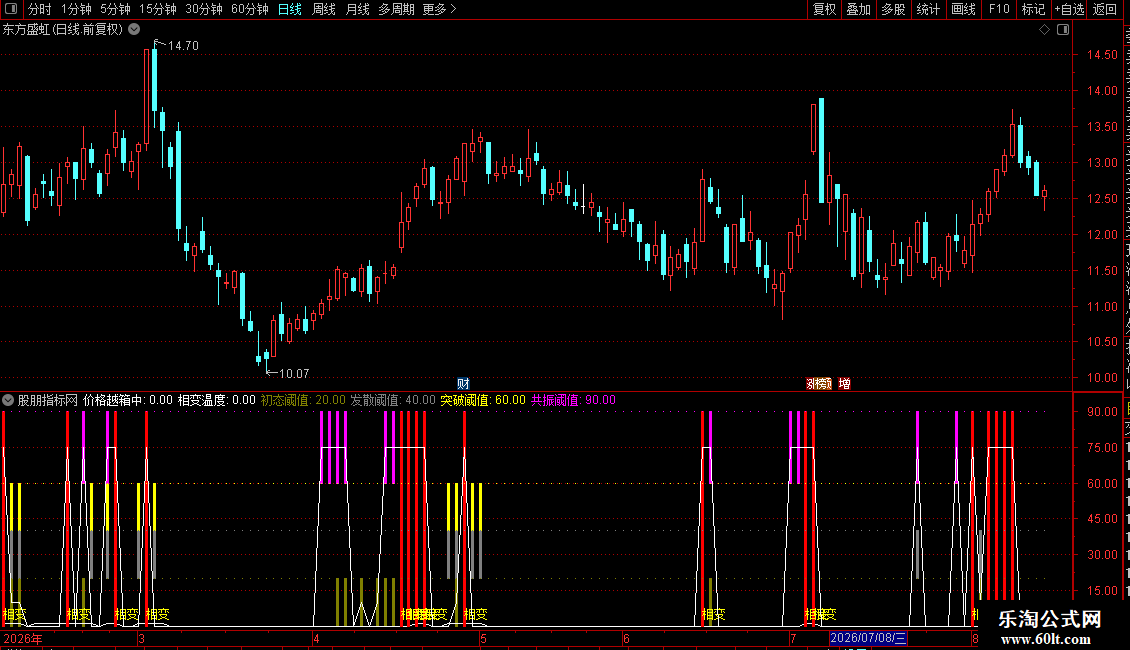The image size is (1130, 650).
Task: Open F10 company info
Action: [x=999, y=9]
